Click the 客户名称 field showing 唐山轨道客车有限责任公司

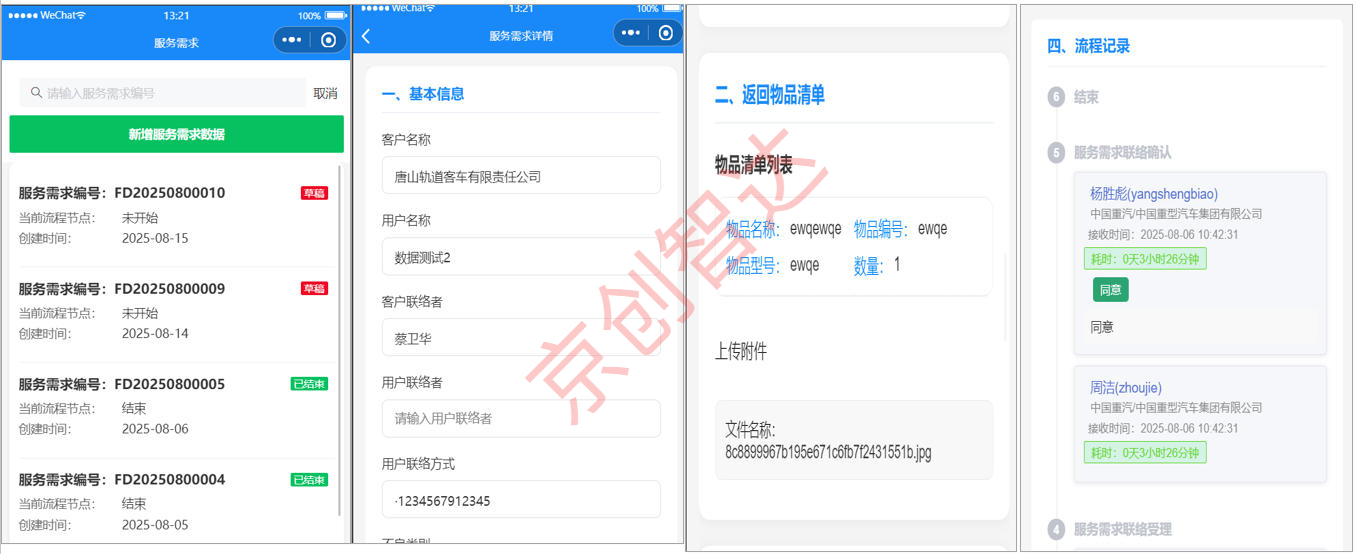click(520, 176)
